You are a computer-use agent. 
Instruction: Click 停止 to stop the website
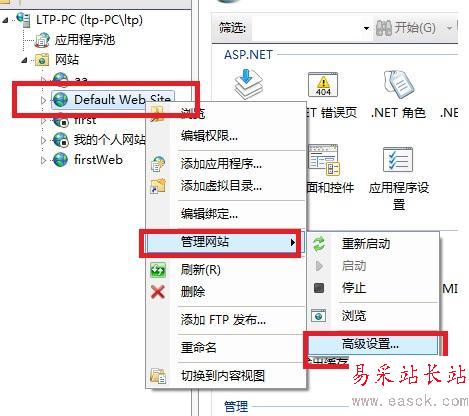[354, 288]
